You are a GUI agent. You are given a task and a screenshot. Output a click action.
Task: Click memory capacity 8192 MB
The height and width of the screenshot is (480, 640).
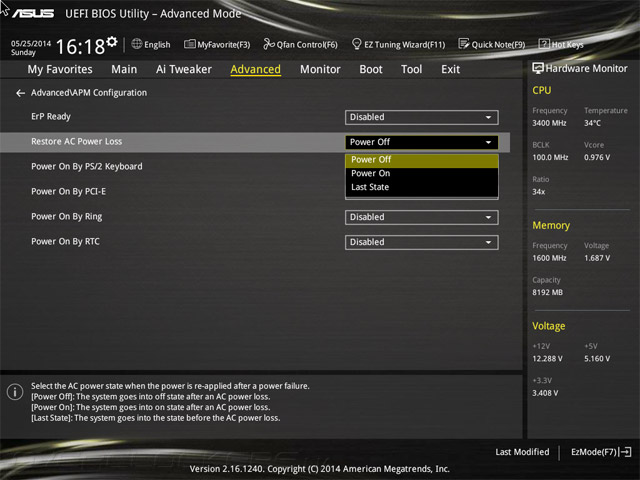tap(548, 292)
